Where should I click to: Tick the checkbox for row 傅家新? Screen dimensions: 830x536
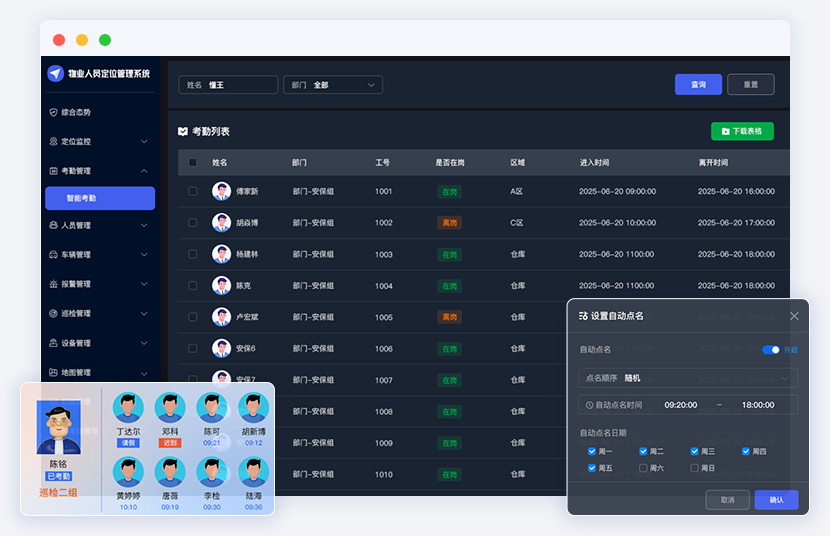coord(193,191)
